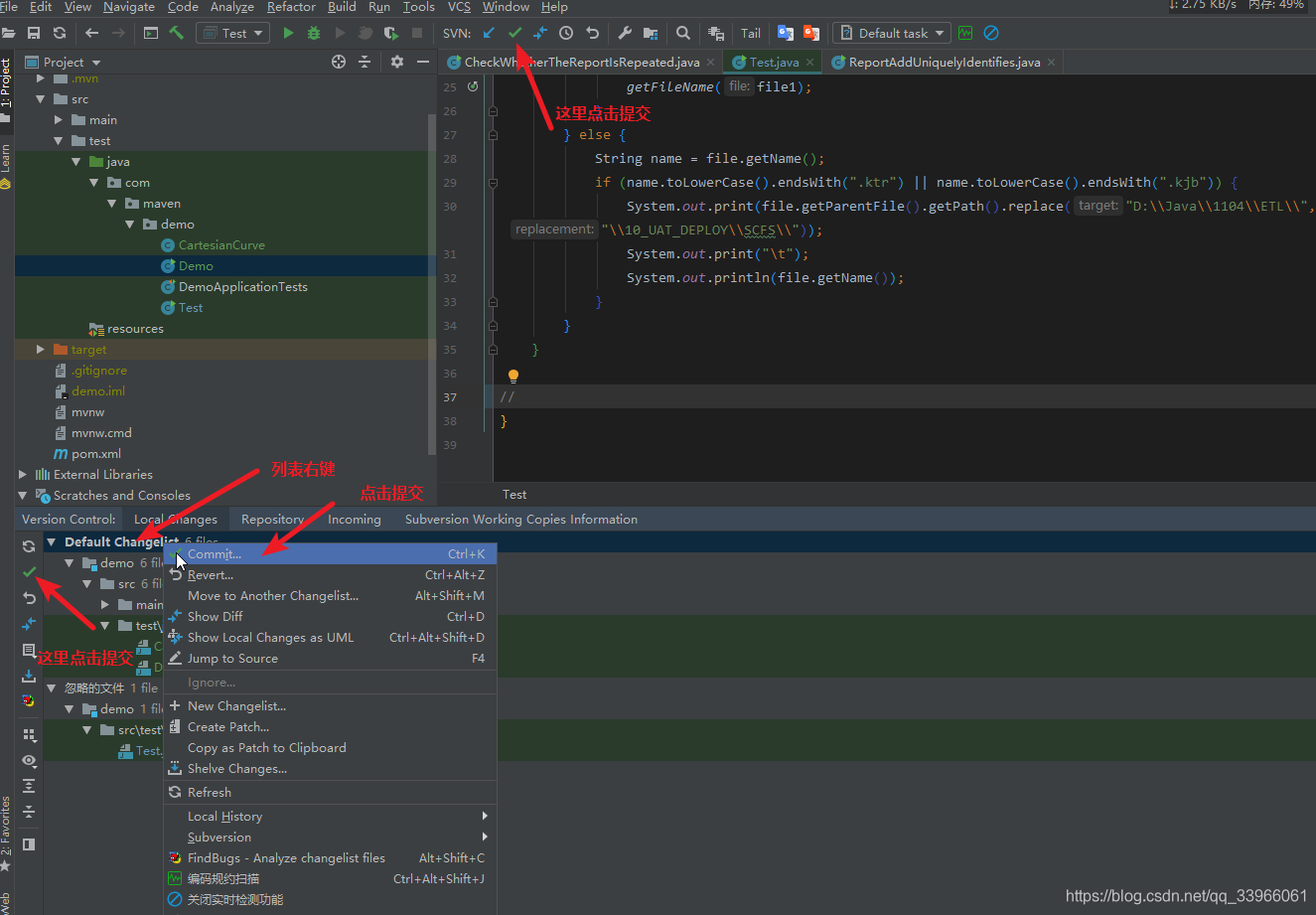The image size is (1316, 915).
Task: Click editor line 37 comment text
Action: point(508,397)
